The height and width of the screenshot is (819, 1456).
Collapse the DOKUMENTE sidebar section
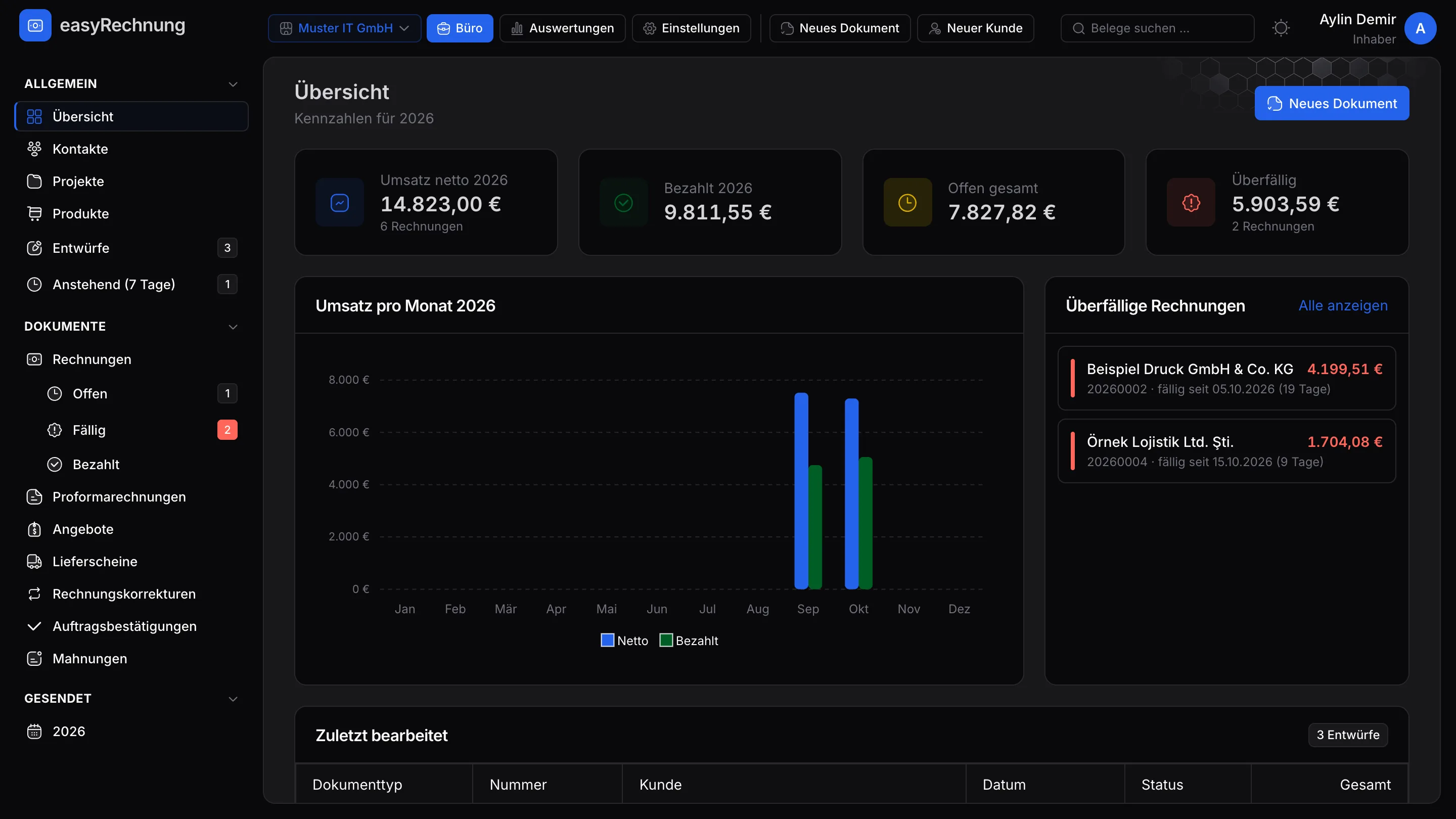pos(233,327)
